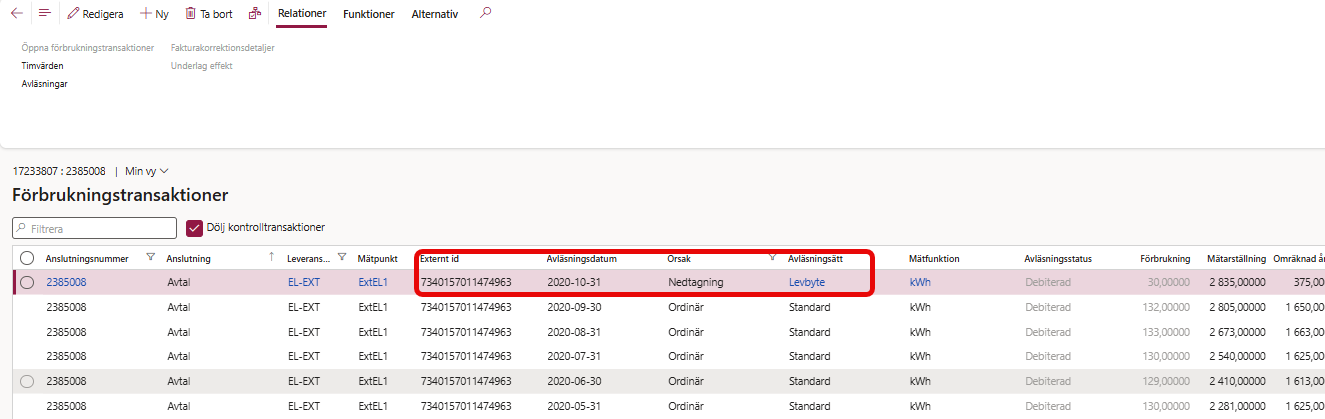Open the hamburger menu icon
Image resolution: width=1325 pixels, height=419 pixels.
pos(45,14)
